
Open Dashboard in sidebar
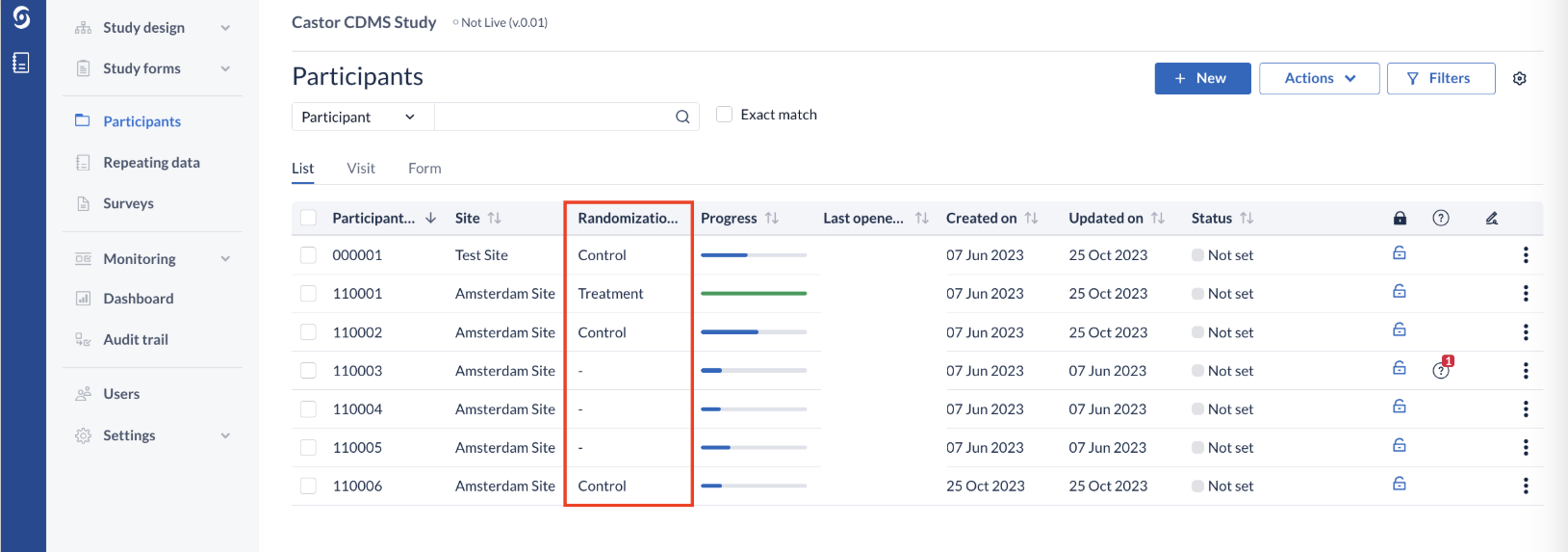pyautogui.click(x=138, y=299)
